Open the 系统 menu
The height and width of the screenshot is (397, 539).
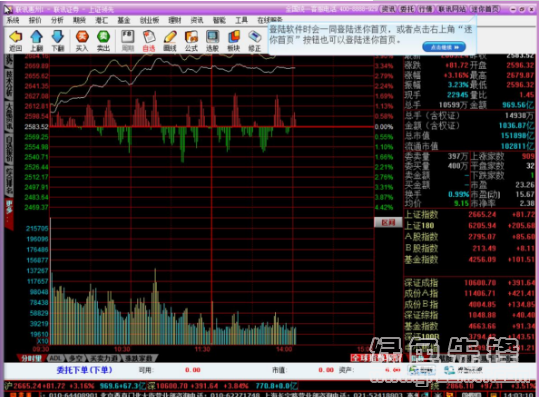(13, 20)
